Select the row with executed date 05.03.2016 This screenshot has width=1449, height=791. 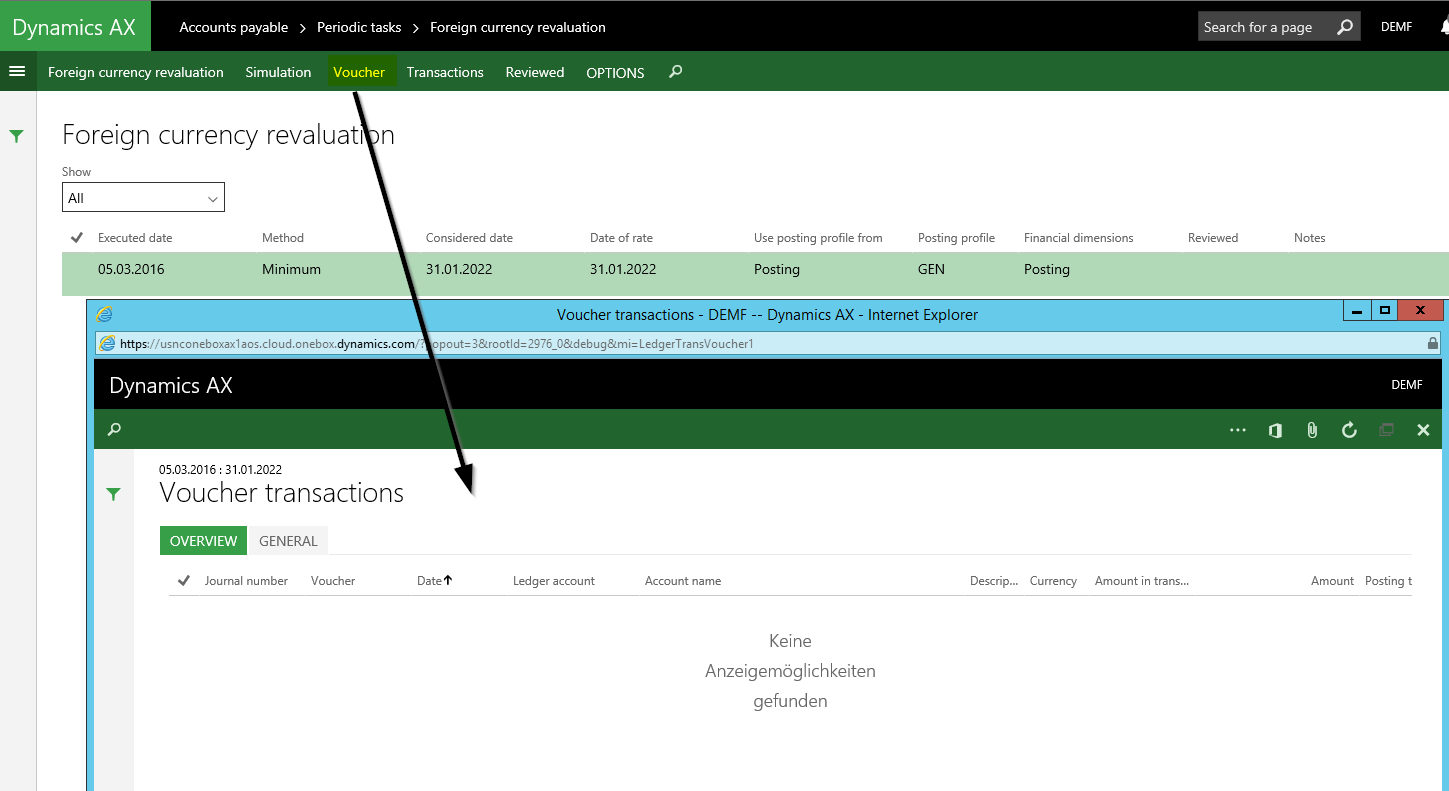click(131, 270)
